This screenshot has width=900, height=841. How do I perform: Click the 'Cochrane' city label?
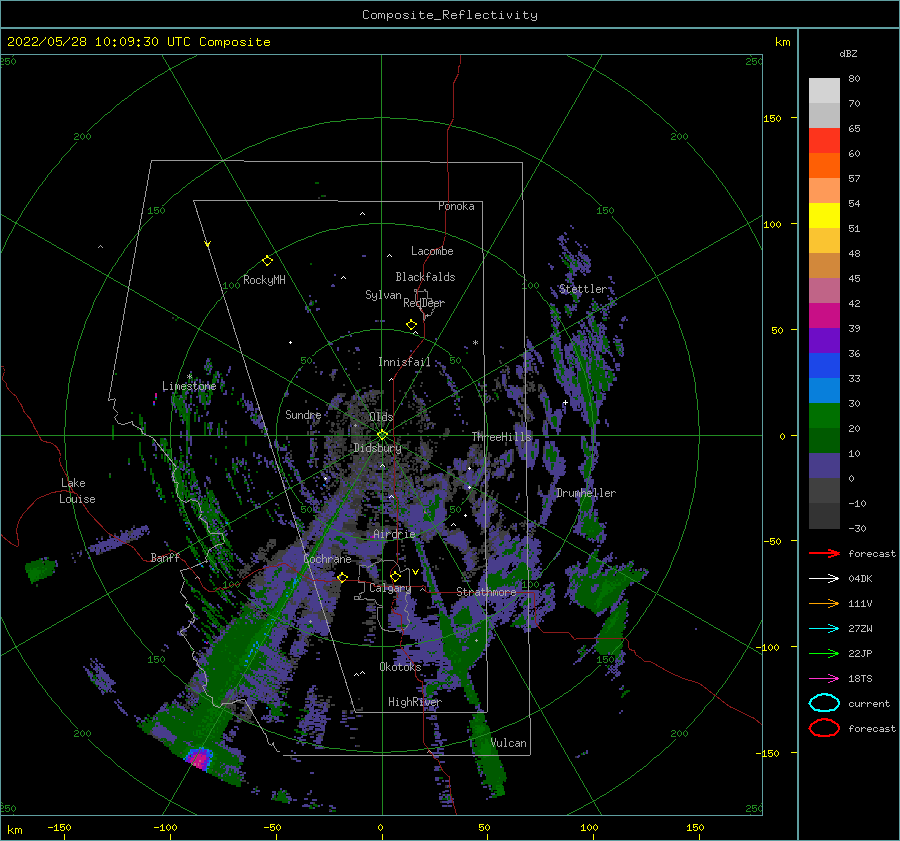[x=327, y=559]
